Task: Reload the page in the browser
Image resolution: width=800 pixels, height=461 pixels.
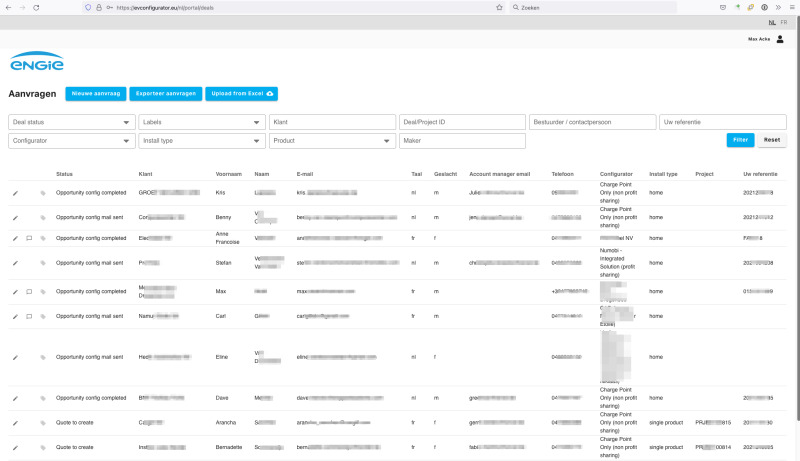Action: click(x=51, y=7)
